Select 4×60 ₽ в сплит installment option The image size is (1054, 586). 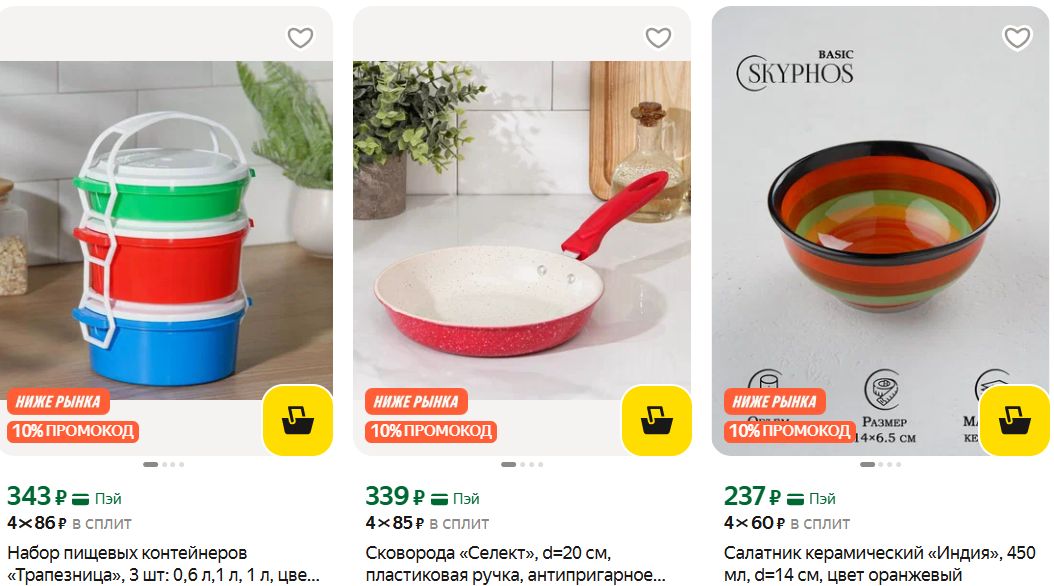786,523
